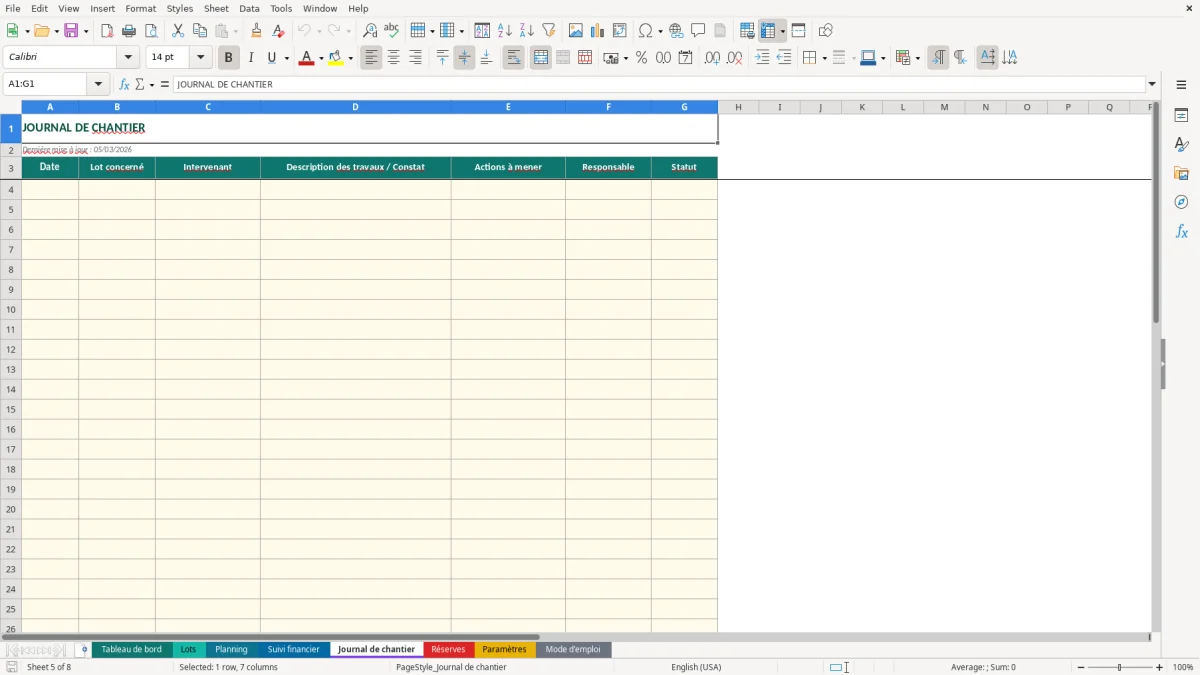Screen dimensions: 1200x675
Task: Click the Add Decimal Place icon
Action: (712, 58)
